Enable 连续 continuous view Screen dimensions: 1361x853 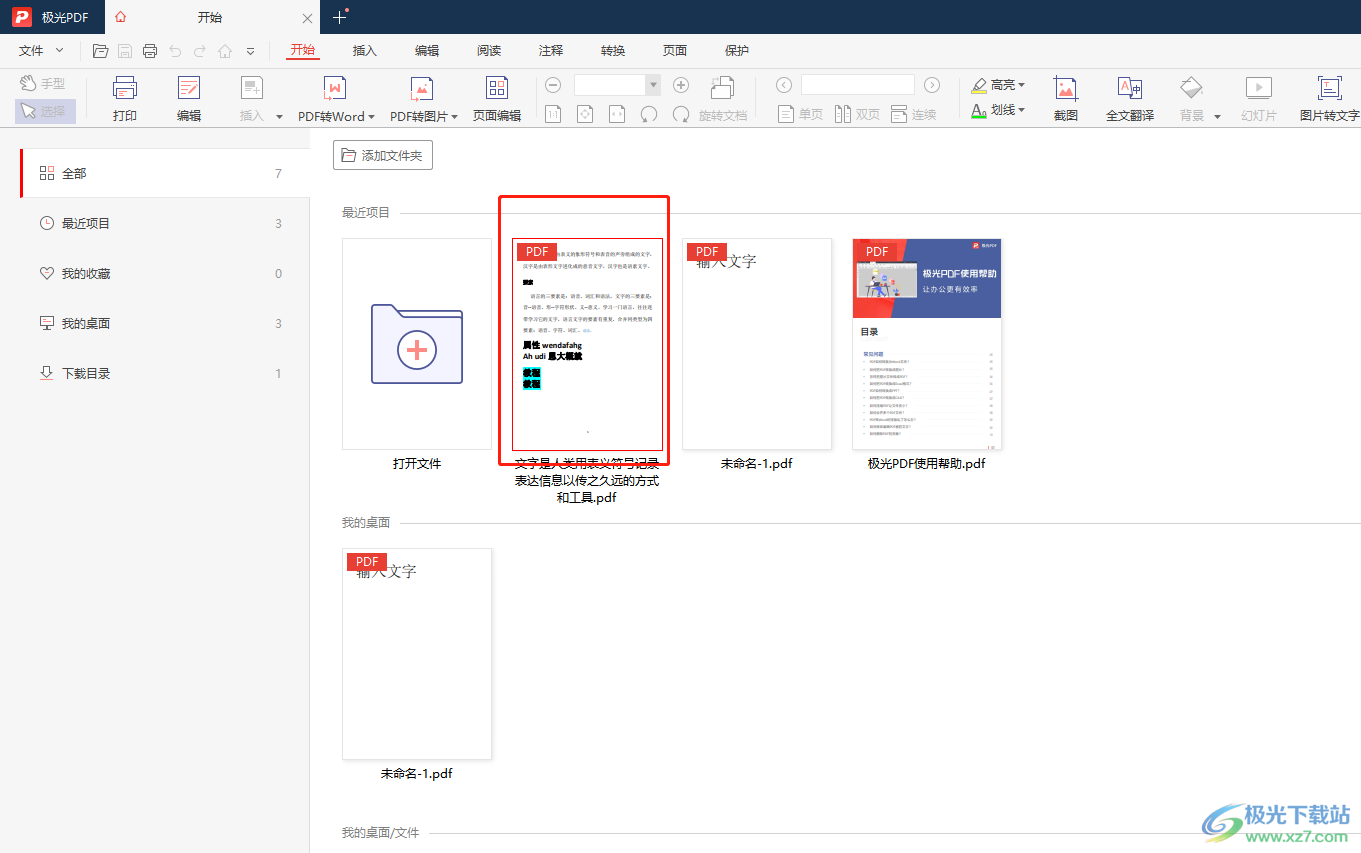(x=913, y=115)
